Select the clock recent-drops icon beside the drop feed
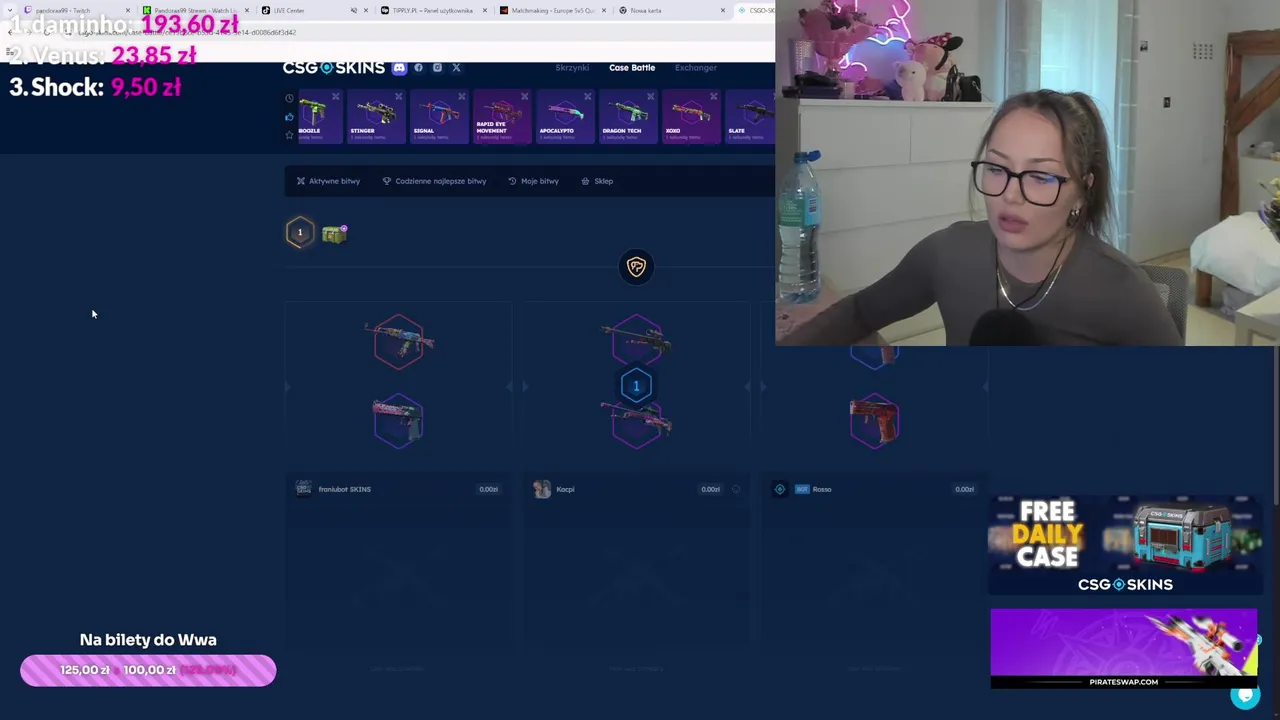 [289, 99]
